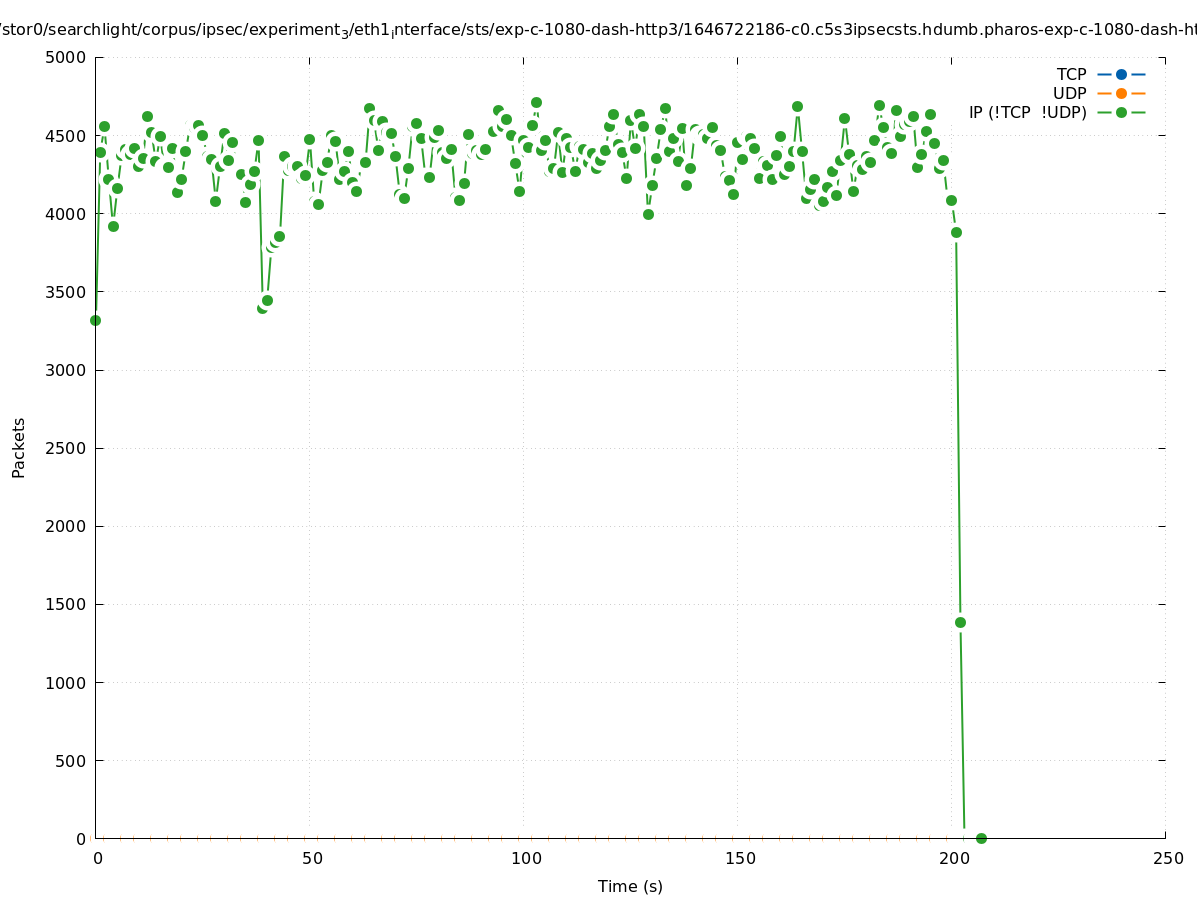Click the chart title file path
Screen dimensions: 1197x900
[598, 30]
